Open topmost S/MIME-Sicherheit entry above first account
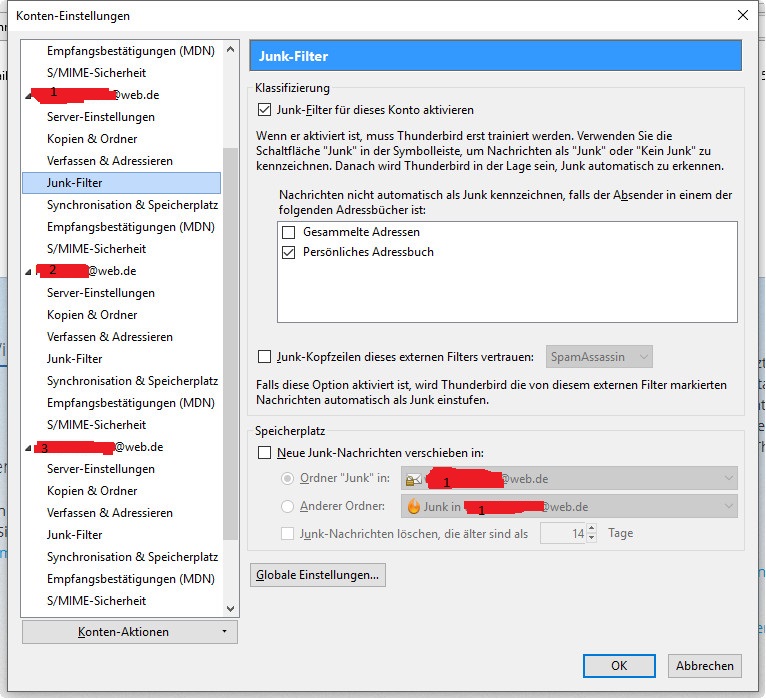Screen dimensions: 766x699 96,73
